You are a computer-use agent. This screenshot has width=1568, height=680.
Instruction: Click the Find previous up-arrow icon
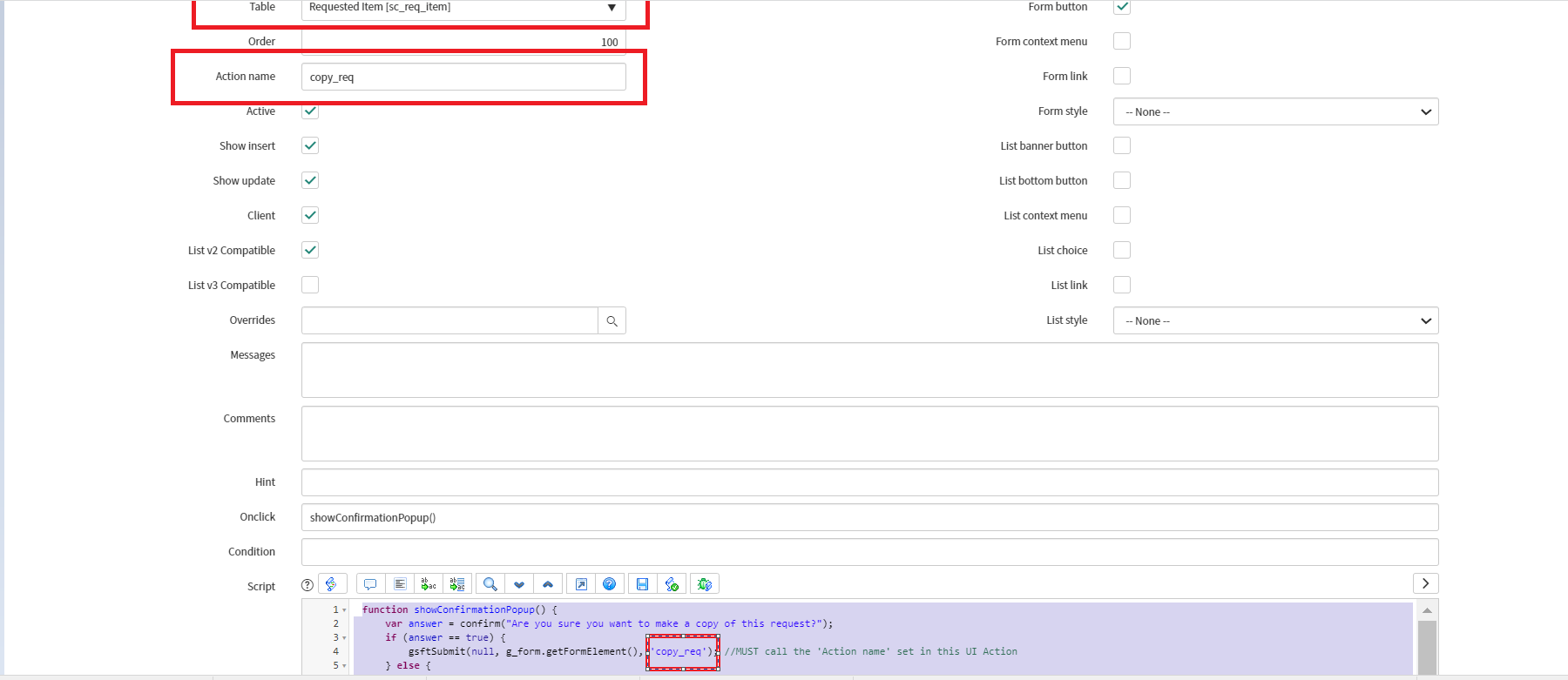(548, 584)
